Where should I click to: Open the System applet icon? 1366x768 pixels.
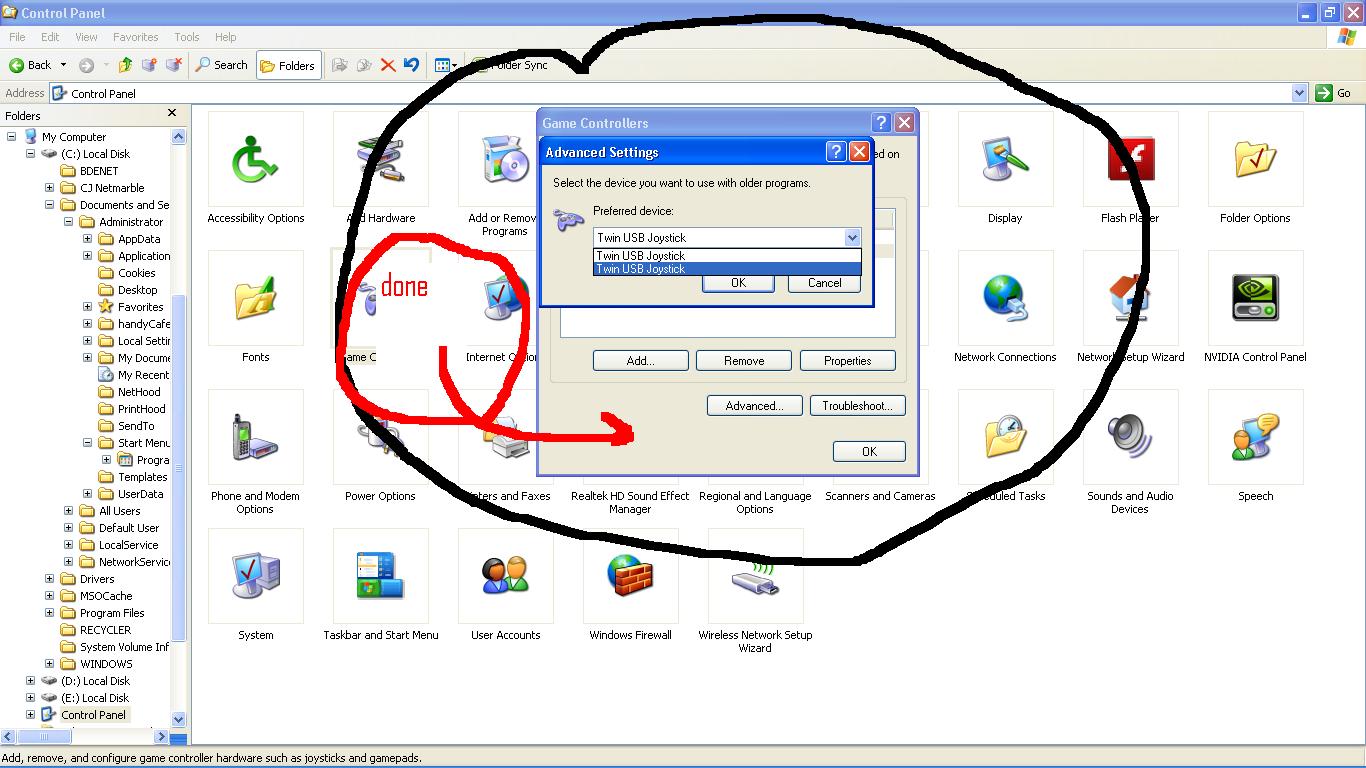255,579
